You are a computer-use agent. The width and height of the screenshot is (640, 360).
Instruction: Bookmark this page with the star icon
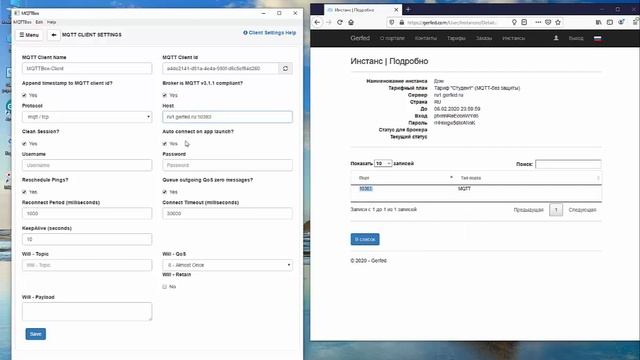click(558, 22)
